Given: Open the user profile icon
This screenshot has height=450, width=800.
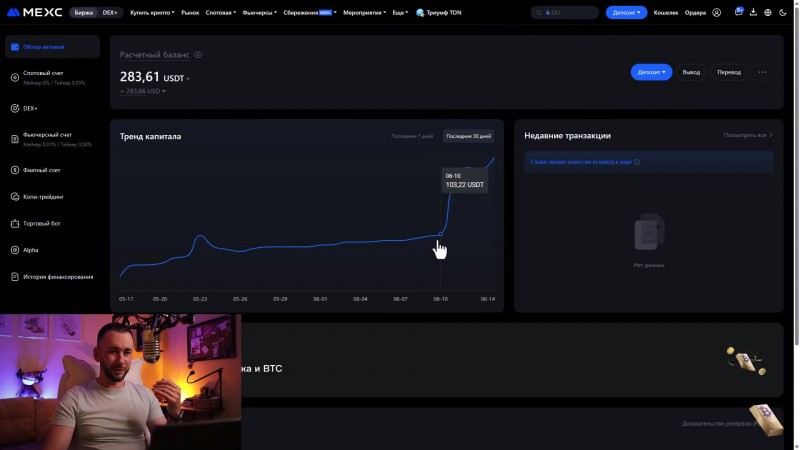Looking at the screenshot, I should pyautogui.click(x=716, y=13).
